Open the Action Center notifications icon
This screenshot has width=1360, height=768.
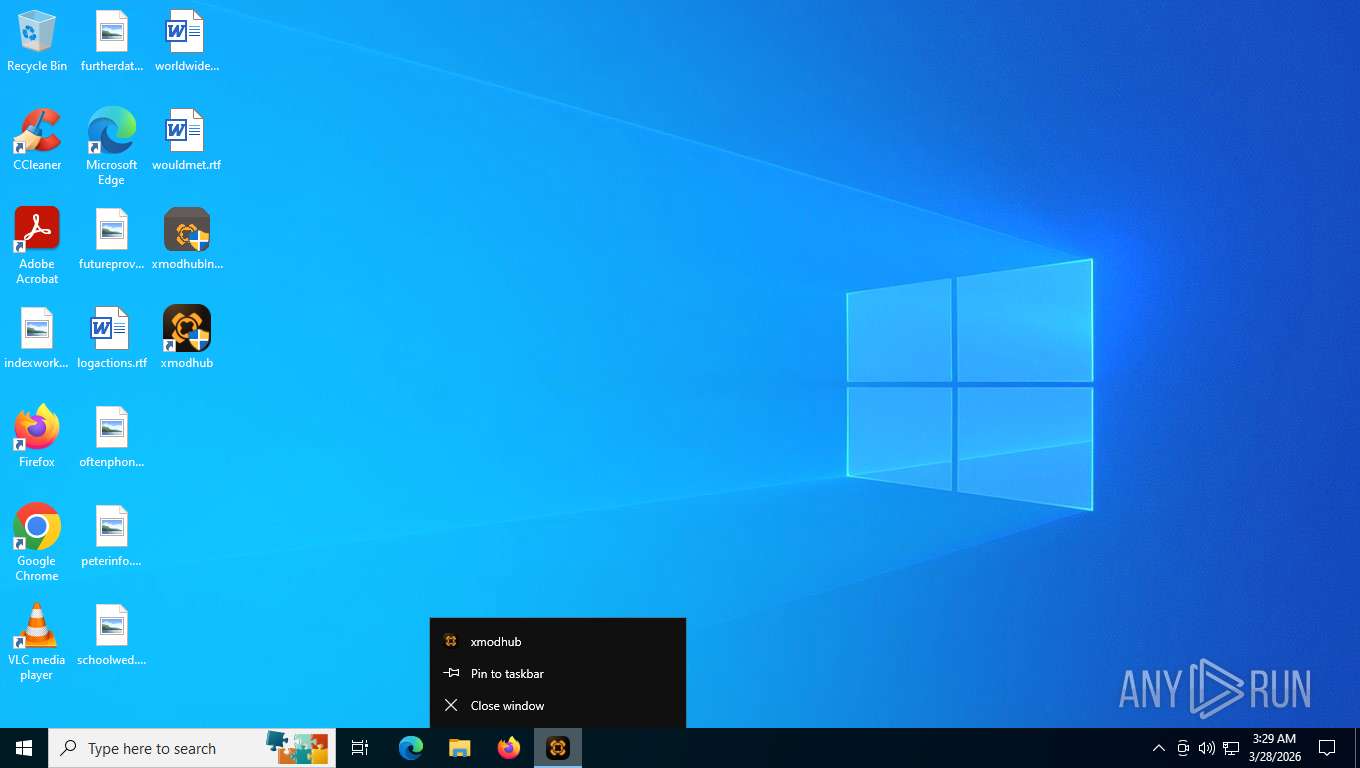[1328, 748]
